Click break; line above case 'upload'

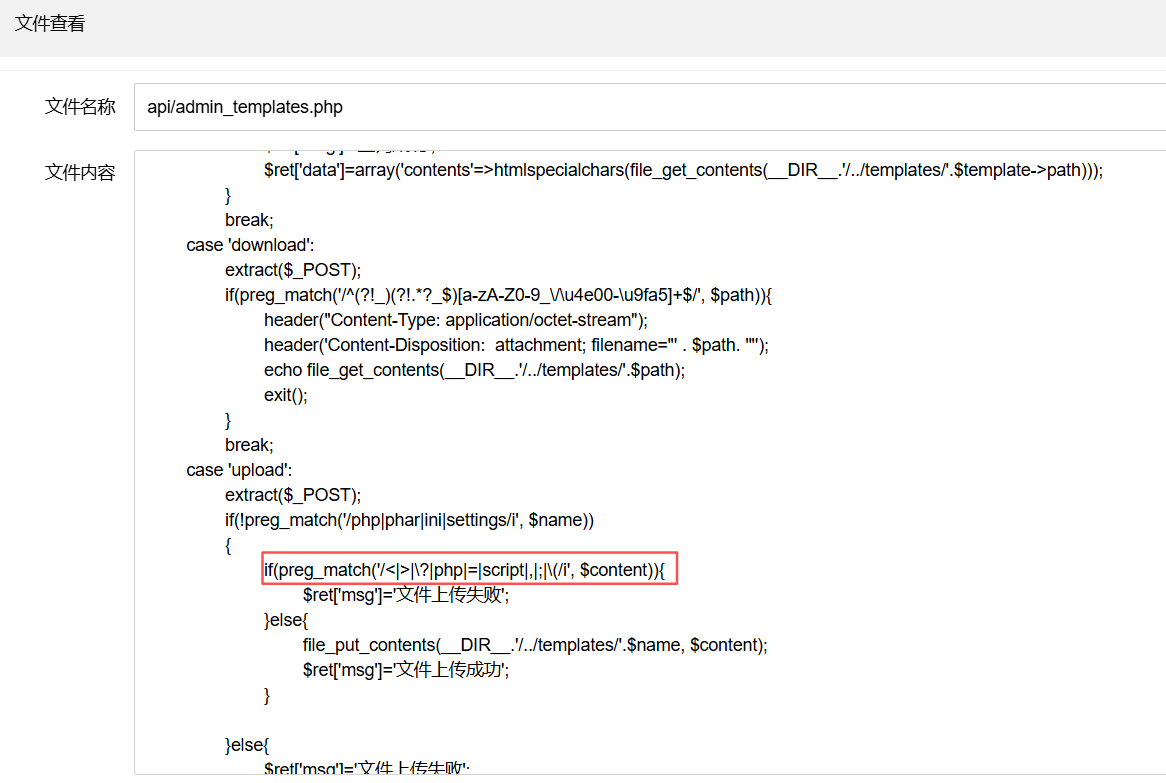[249, 445]
